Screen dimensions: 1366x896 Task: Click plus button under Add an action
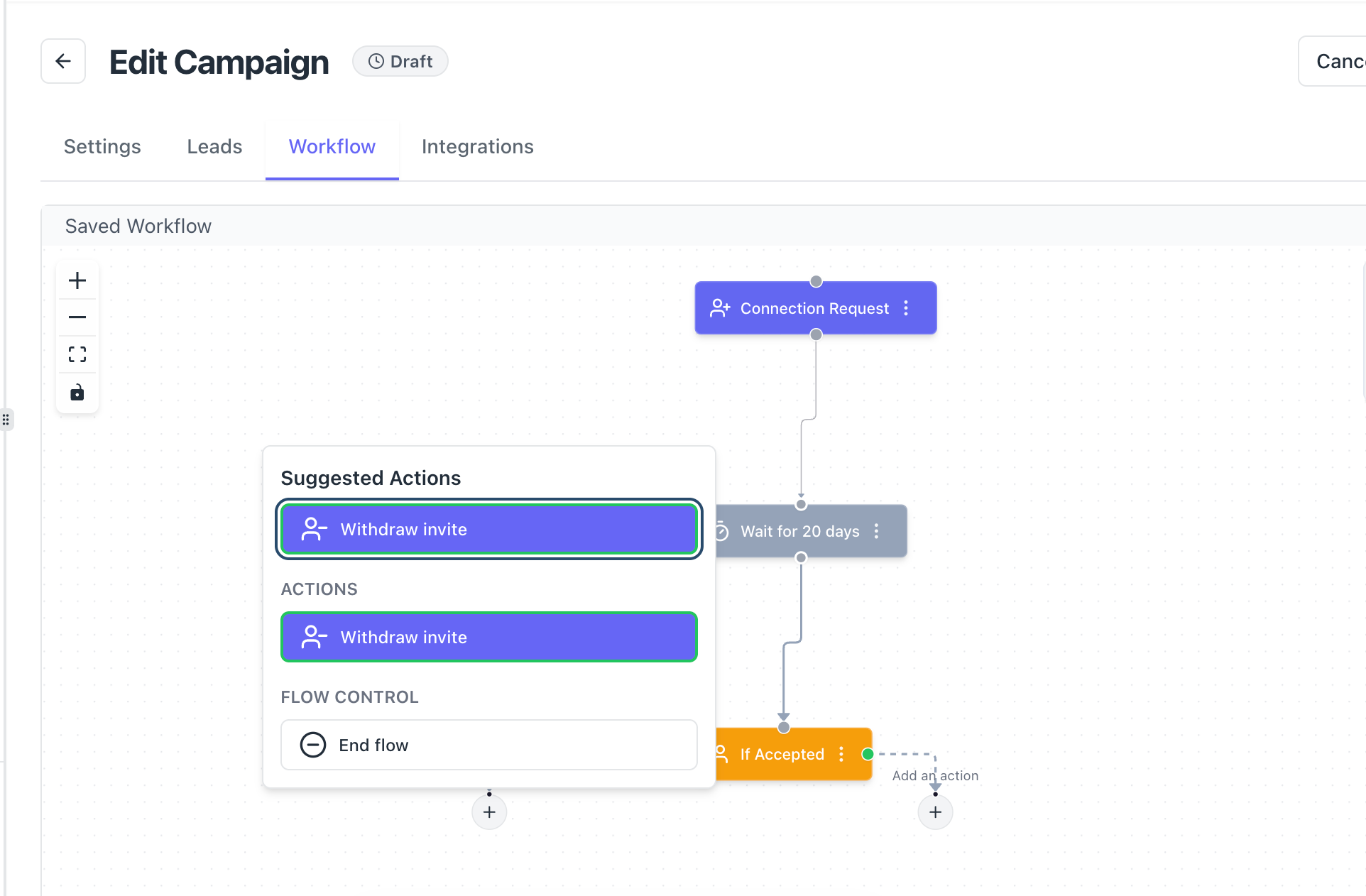935,812
